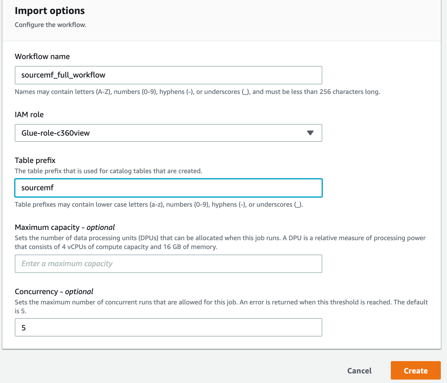The height and width of the screenshot is (383, 447).
Task: Click the concurrent runs description text
Action: pos(221,306)
